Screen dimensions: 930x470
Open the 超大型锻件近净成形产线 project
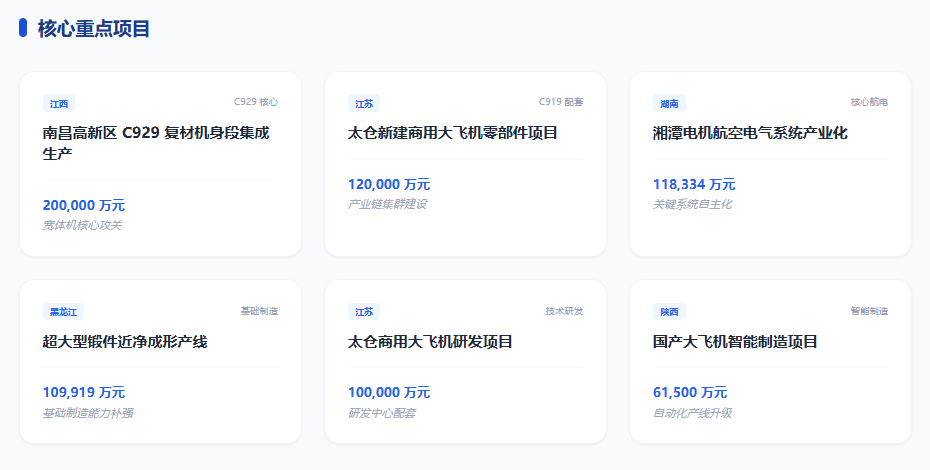[125, 342]
